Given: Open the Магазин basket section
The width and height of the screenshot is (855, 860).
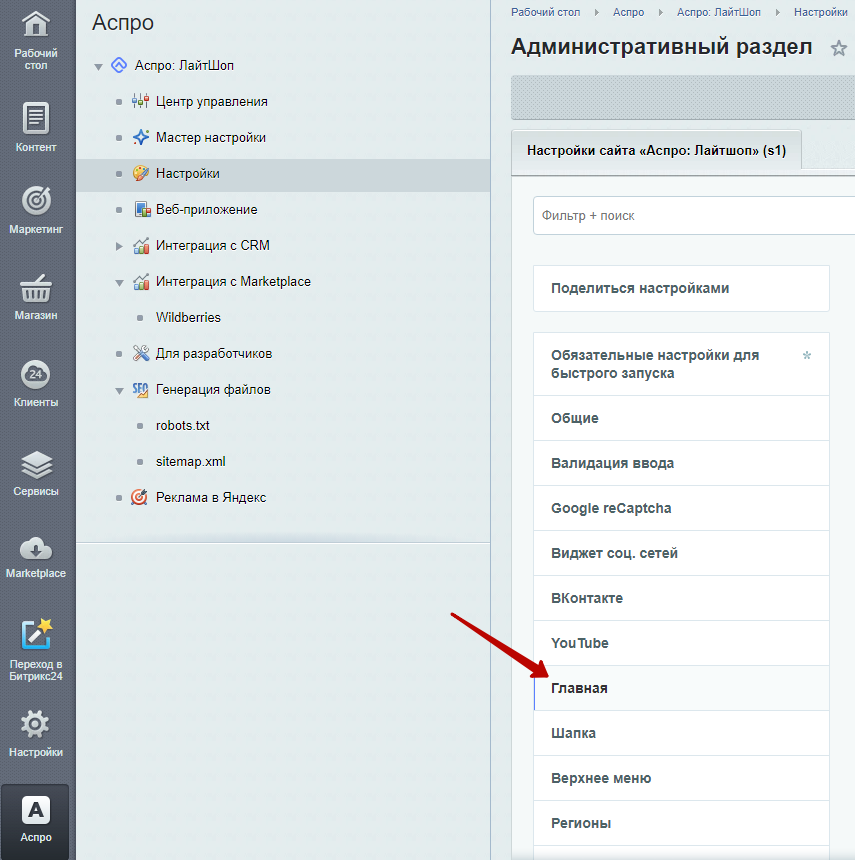Looking at the screenshot, I should (x=36, y=297).
